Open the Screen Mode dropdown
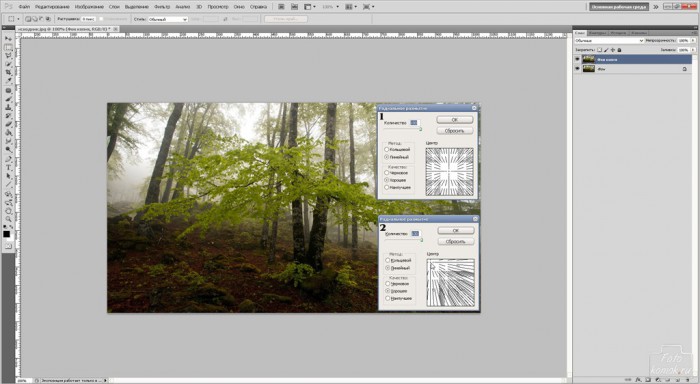Screen dimensions: 700x384 coord(368,7)
